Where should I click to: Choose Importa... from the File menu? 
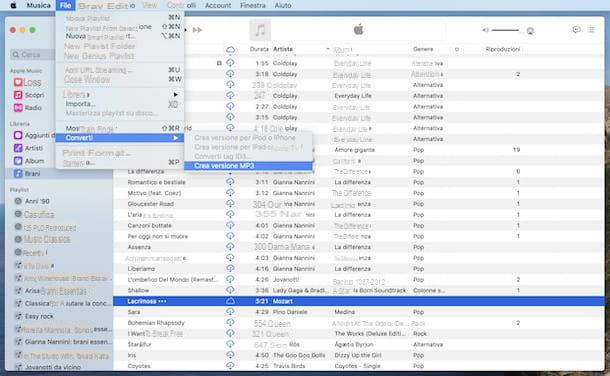point(81,104)
